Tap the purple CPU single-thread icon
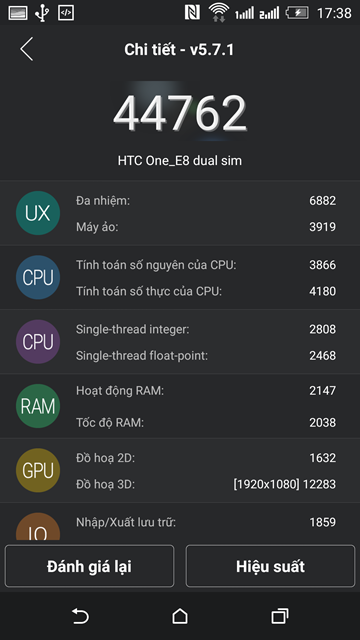This screenshot has height=640, width=360. pyautogui.click(x=38, y=342)
